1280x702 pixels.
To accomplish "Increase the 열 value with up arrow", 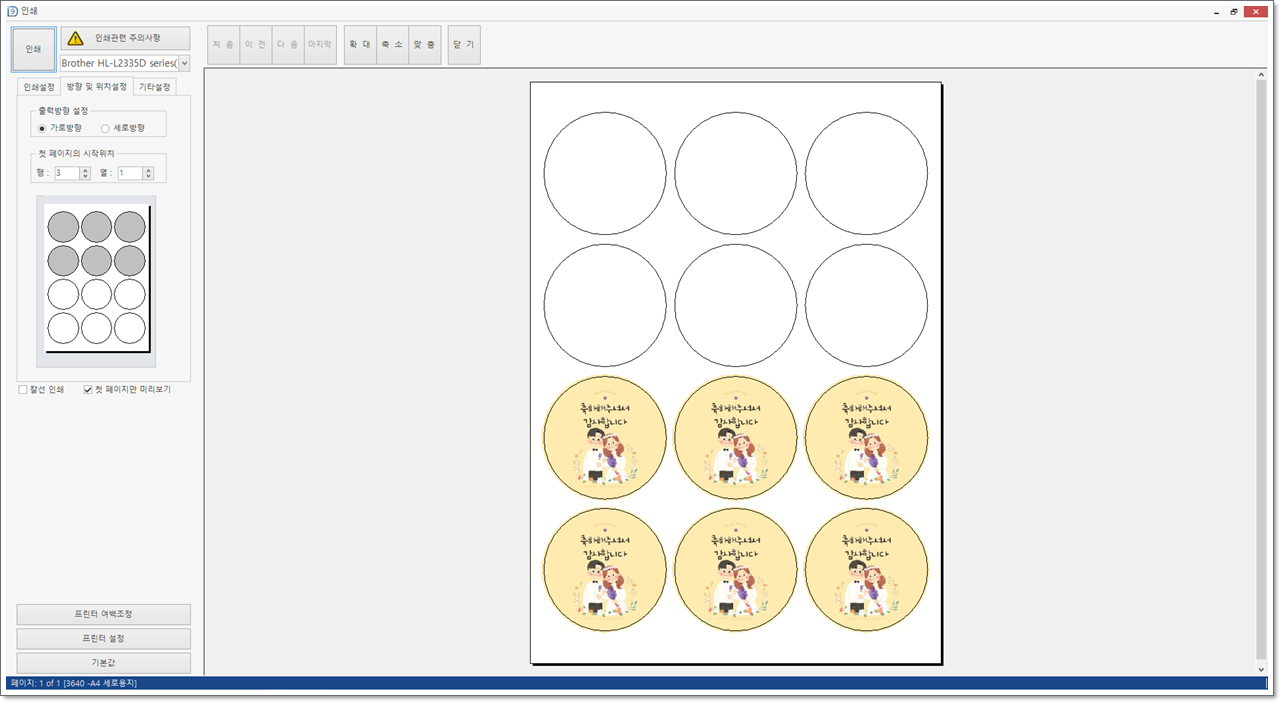I will tap(149, 170).
